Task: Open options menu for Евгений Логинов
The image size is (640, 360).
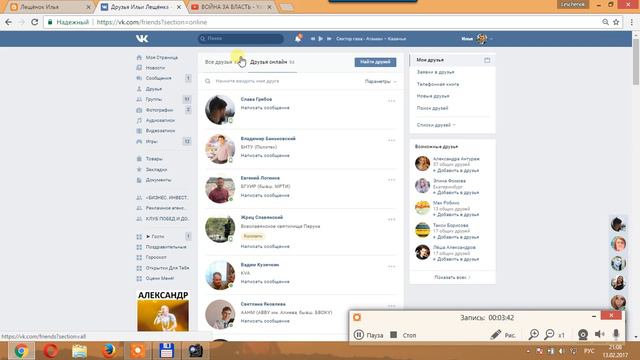Action: (391, 180)
